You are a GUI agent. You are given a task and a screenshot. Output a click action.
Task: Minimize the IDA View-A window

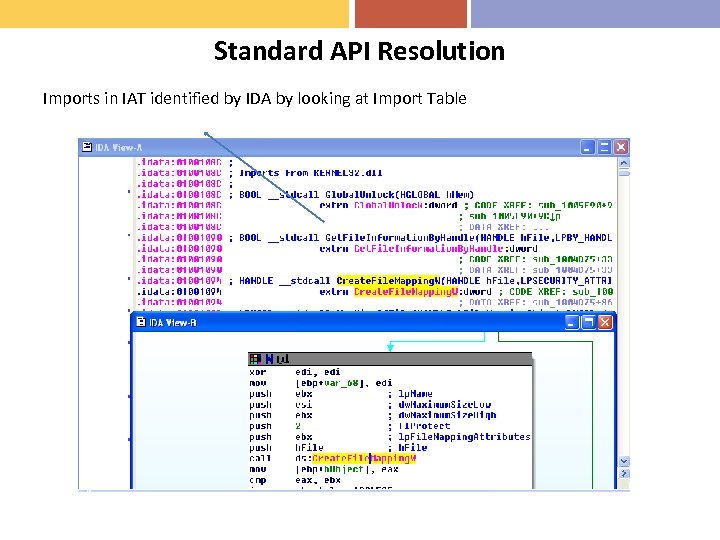587,147
